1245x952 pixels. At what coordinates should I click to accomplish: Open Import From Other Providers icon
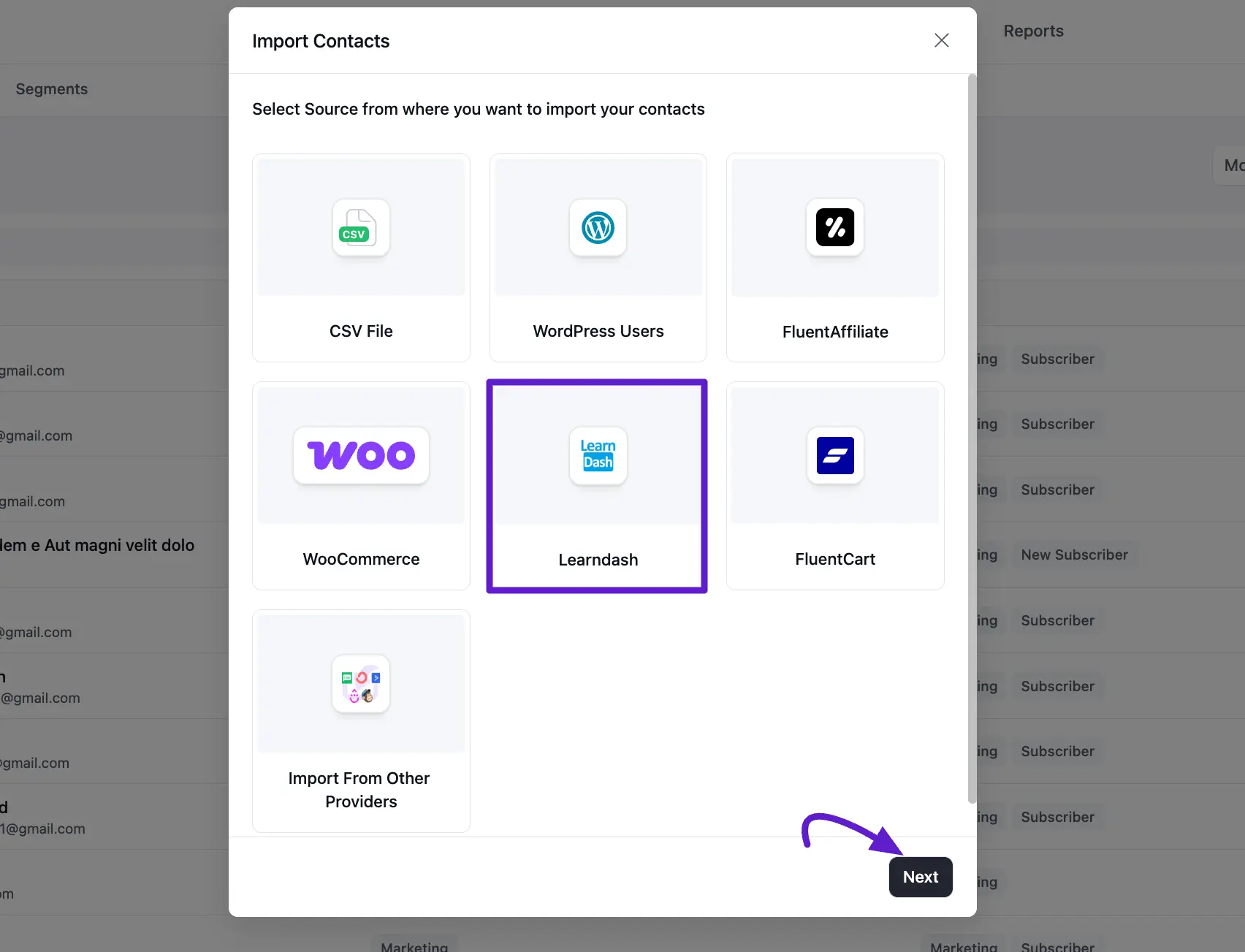(361, 684)
